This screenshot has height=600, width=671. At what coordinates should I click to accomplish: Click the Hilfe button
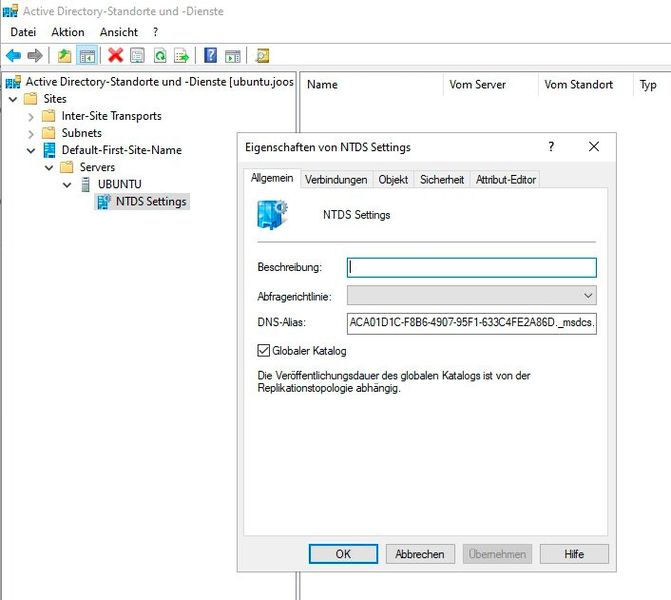574,554
